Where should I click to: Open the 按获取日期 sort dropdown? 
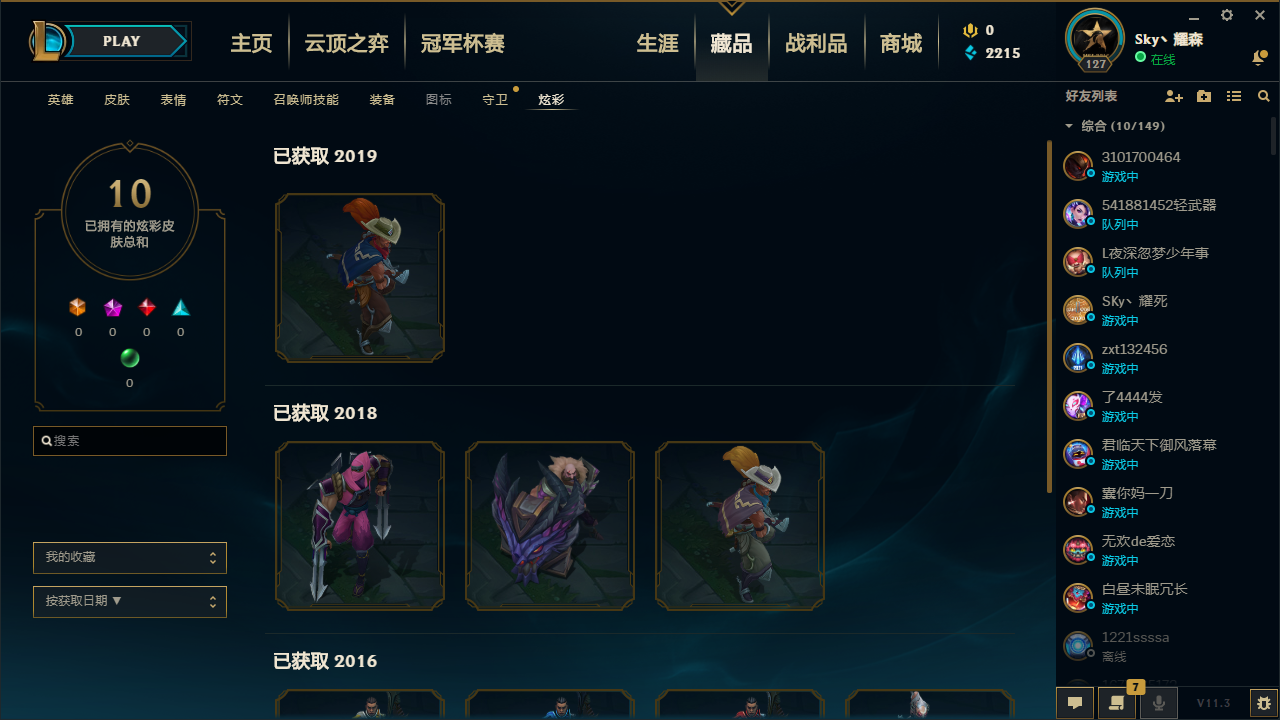coord(130,602)
